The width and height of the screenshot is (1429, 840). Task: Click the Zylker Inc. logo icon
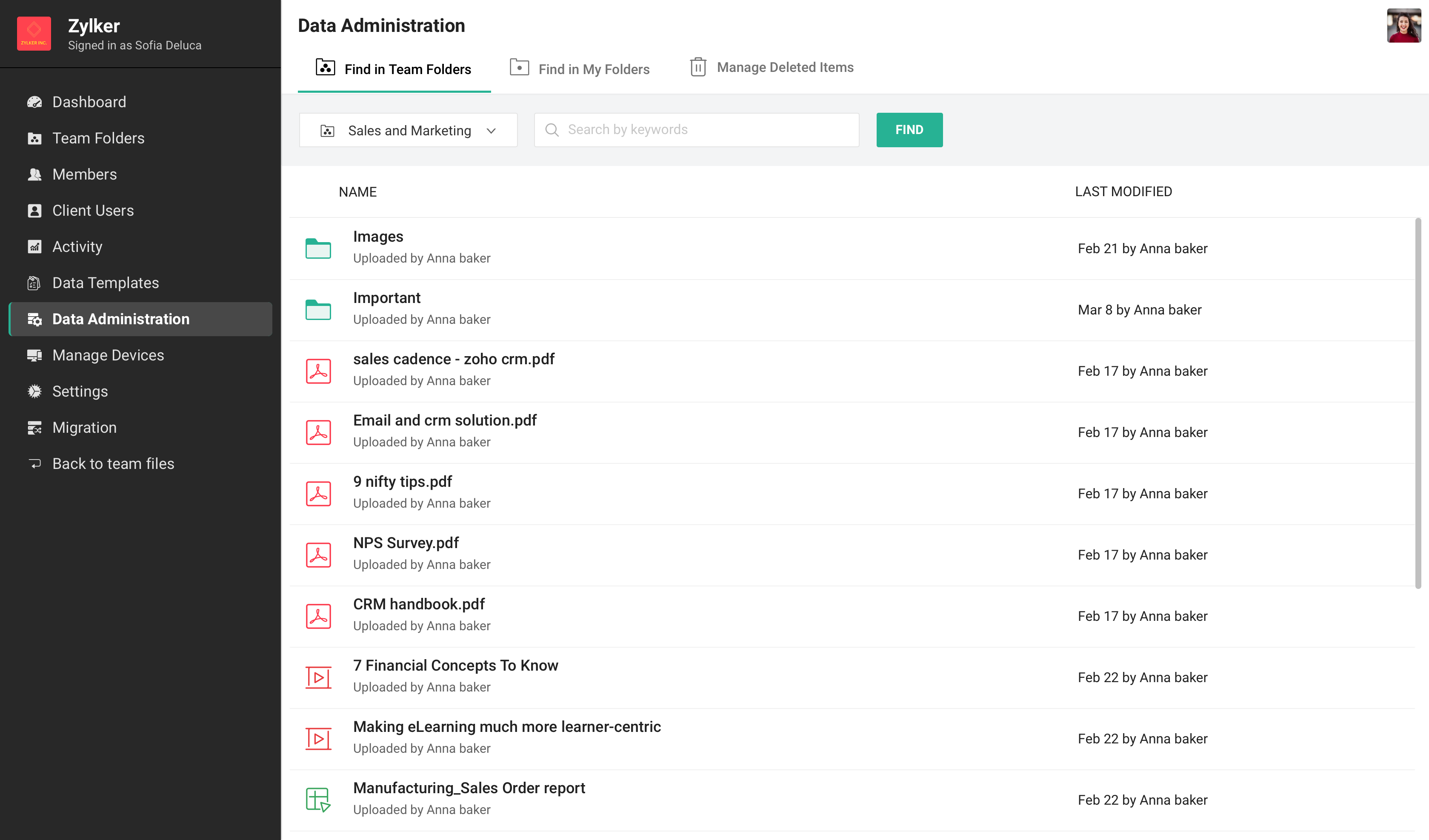pos(34,34)
